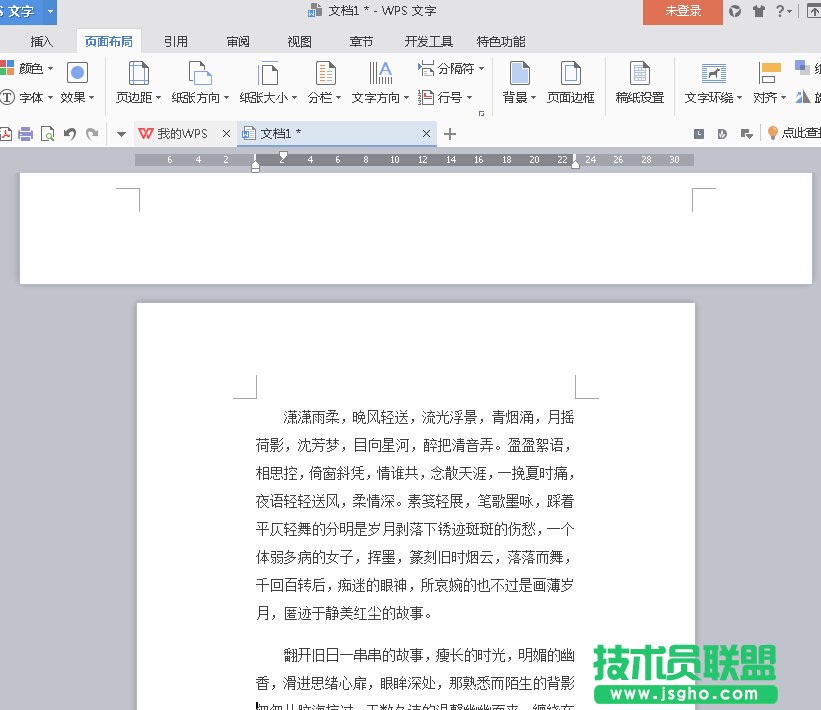821x710 pixels.
Task: Open the 页边距 (margins) tool
Action: pyautogui.click(x=139, y=75)
